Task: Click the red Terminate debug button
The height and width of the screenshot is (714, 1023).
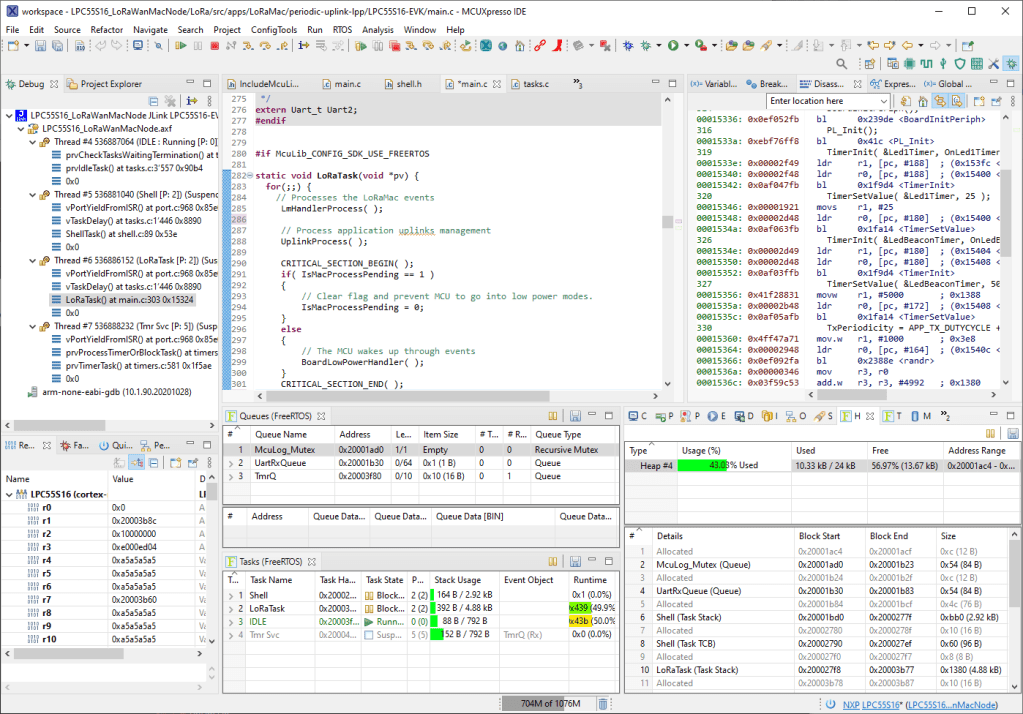Action: [x=215, y=46]
